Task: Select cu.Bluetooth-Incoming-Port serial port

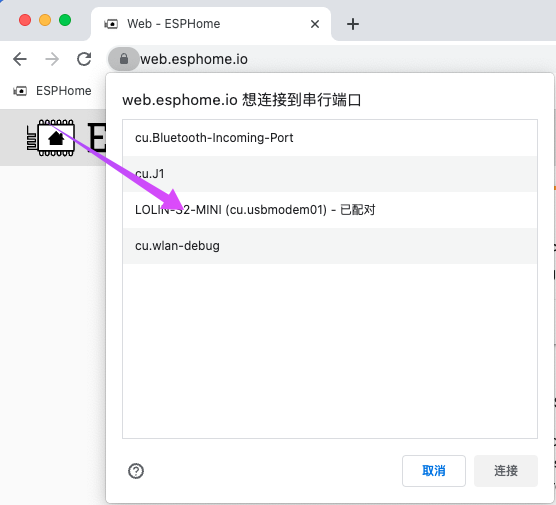Action: [330, 138]
